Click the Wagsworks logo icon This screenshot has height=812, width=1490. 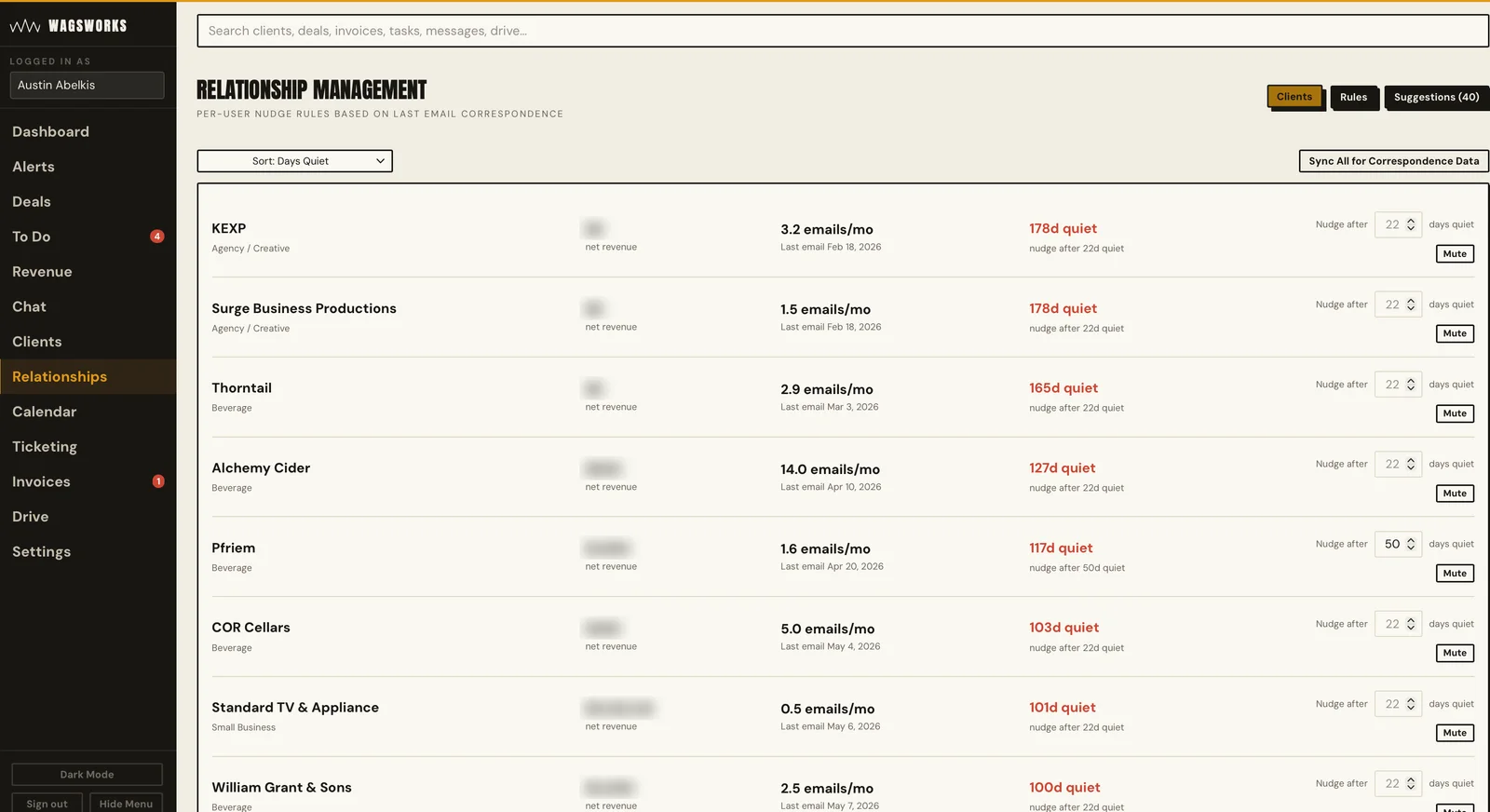coord(25,26)
